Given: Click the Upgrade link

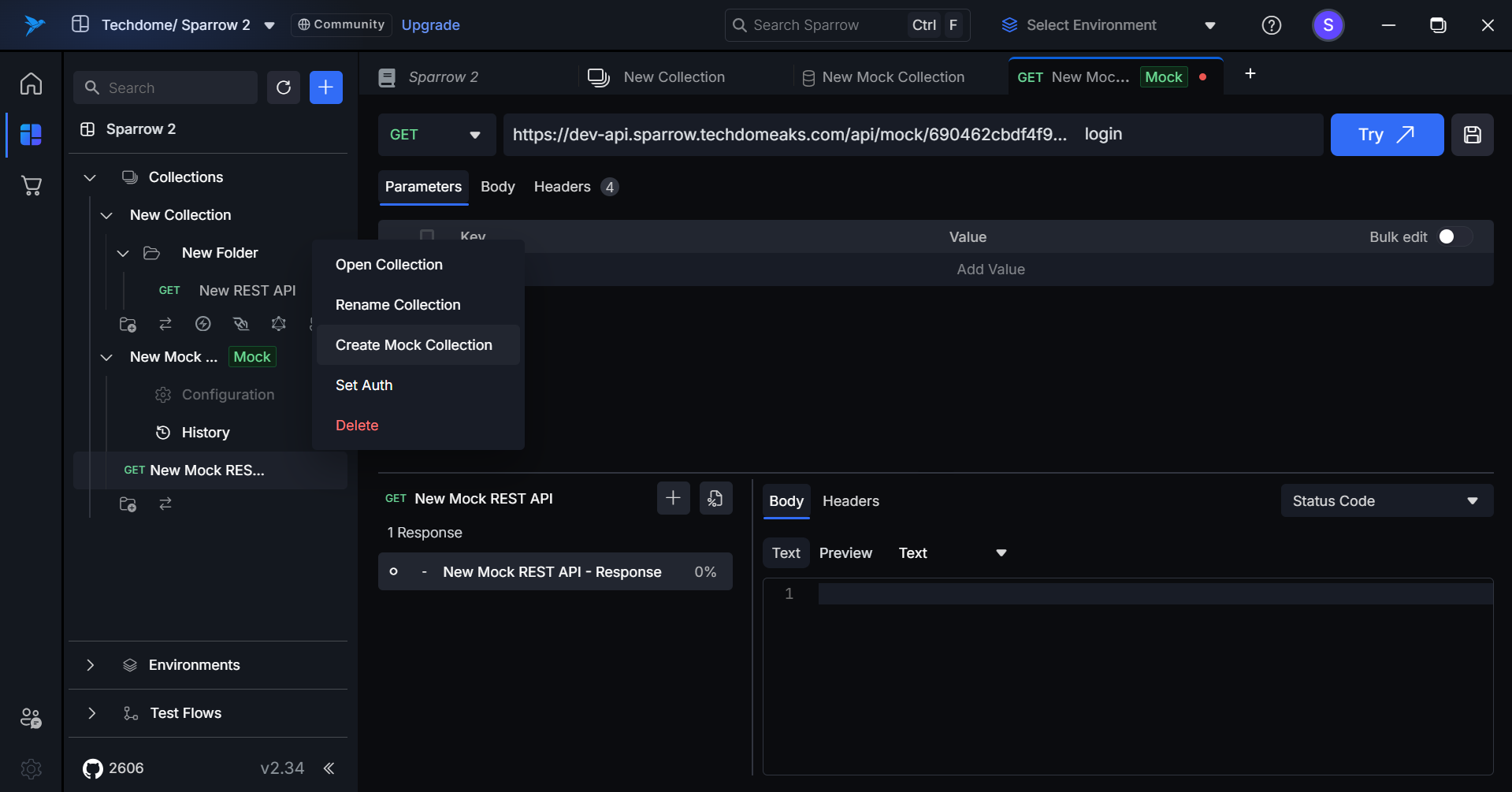Looking at the screenshot, I should (430, 25).
